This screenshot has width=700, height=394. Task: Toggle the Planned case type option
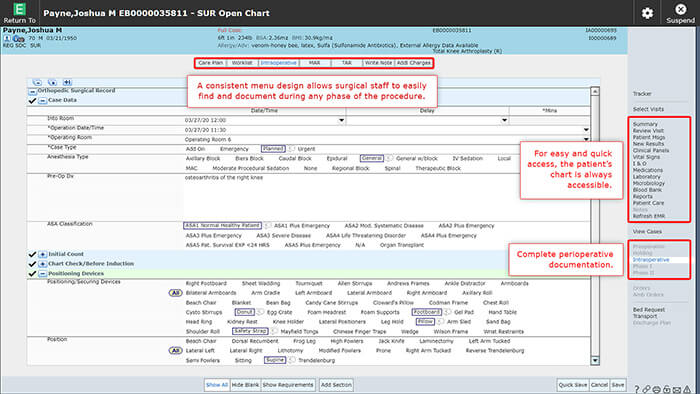pyautogui.click(x=273, y=149)
